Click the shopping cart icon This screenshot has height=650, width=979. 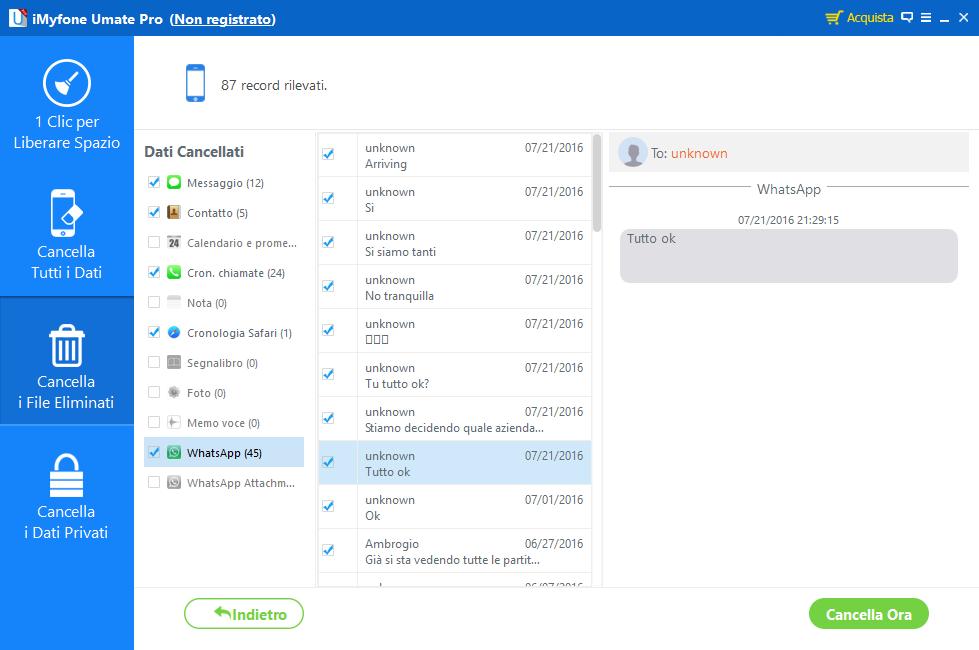point(834,17)
